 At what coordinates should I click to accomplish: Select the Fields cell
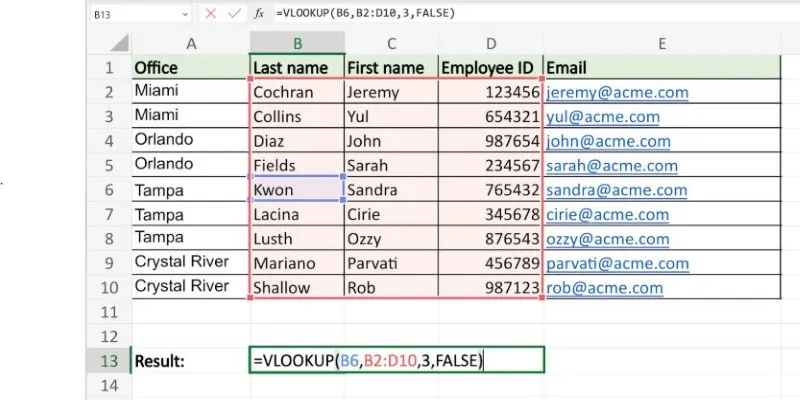[297, 165]
